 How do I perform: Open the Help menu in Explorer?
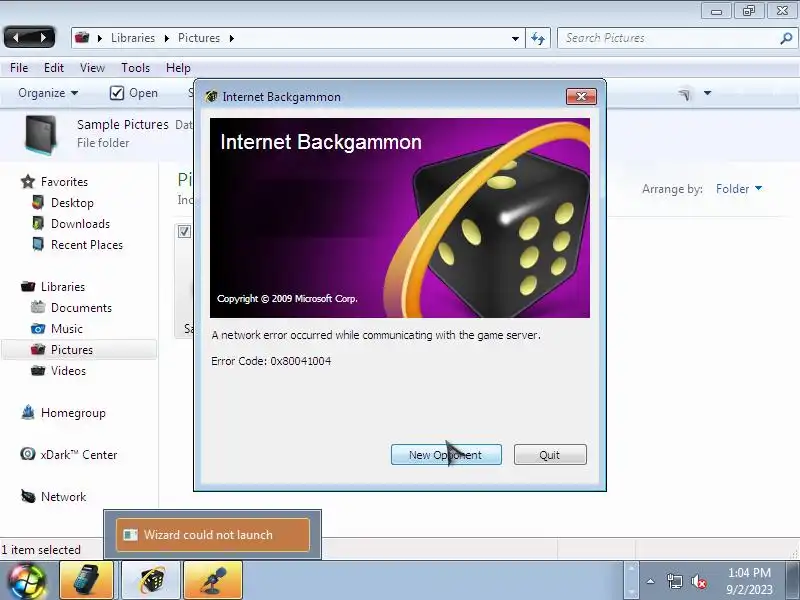[178, 68]
